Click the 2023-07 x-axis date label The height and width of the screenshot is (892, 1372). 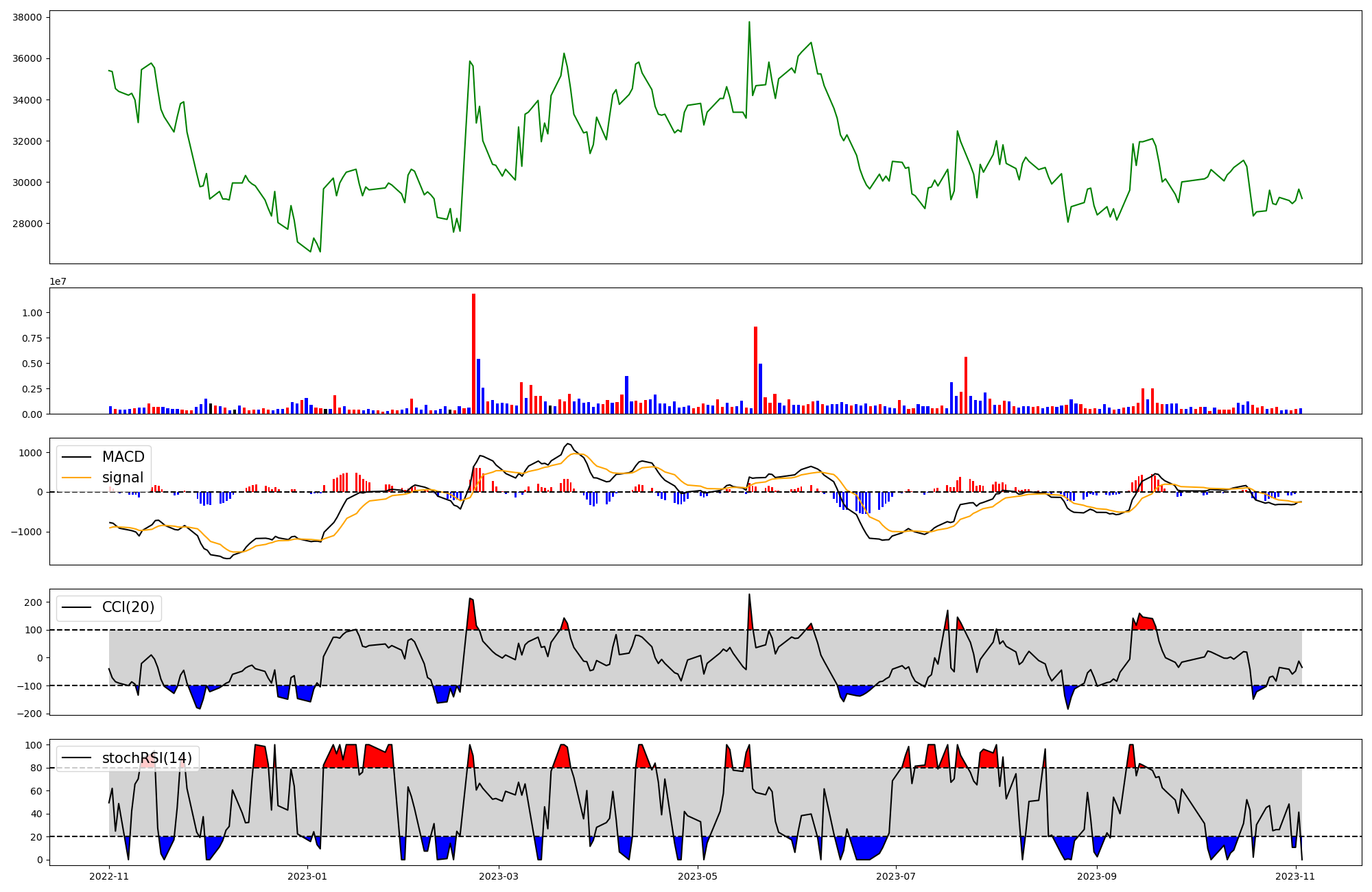[x=897, y=876]
